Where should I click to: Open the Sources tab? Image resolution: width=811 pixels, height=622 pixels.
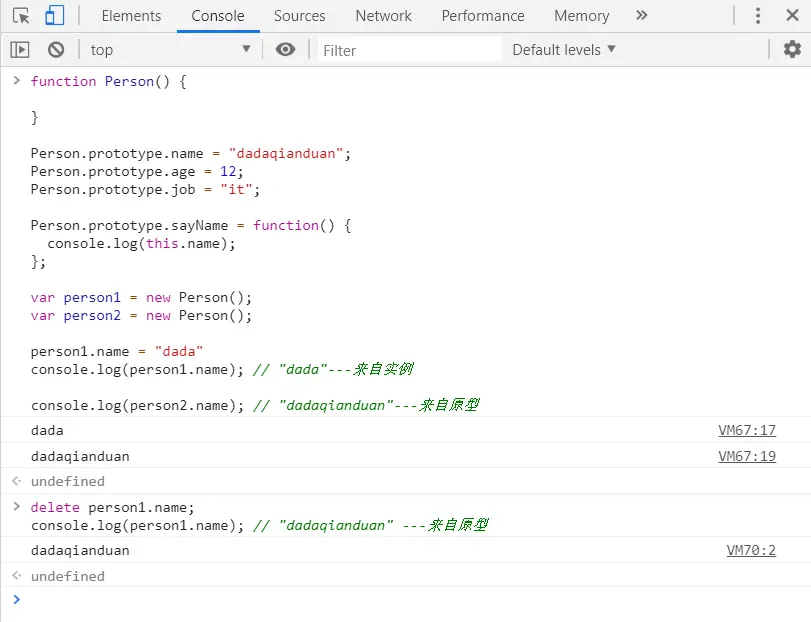click(299, 16)
